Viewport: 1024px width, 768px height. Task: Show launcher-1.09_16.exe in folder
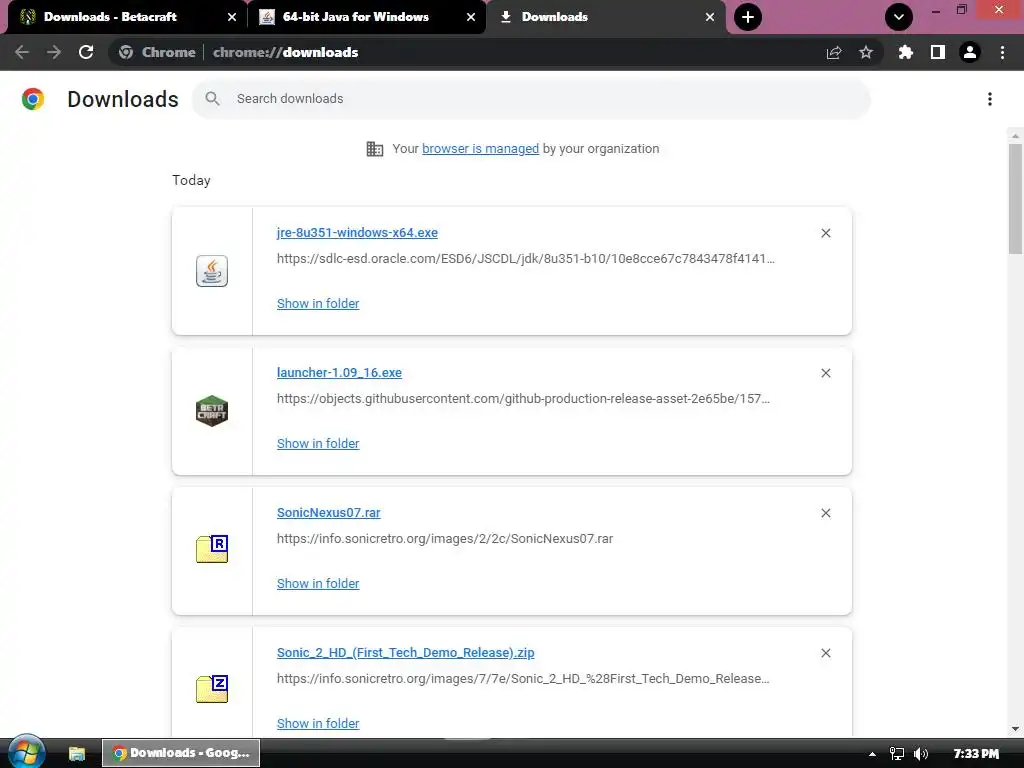[318, 443]
